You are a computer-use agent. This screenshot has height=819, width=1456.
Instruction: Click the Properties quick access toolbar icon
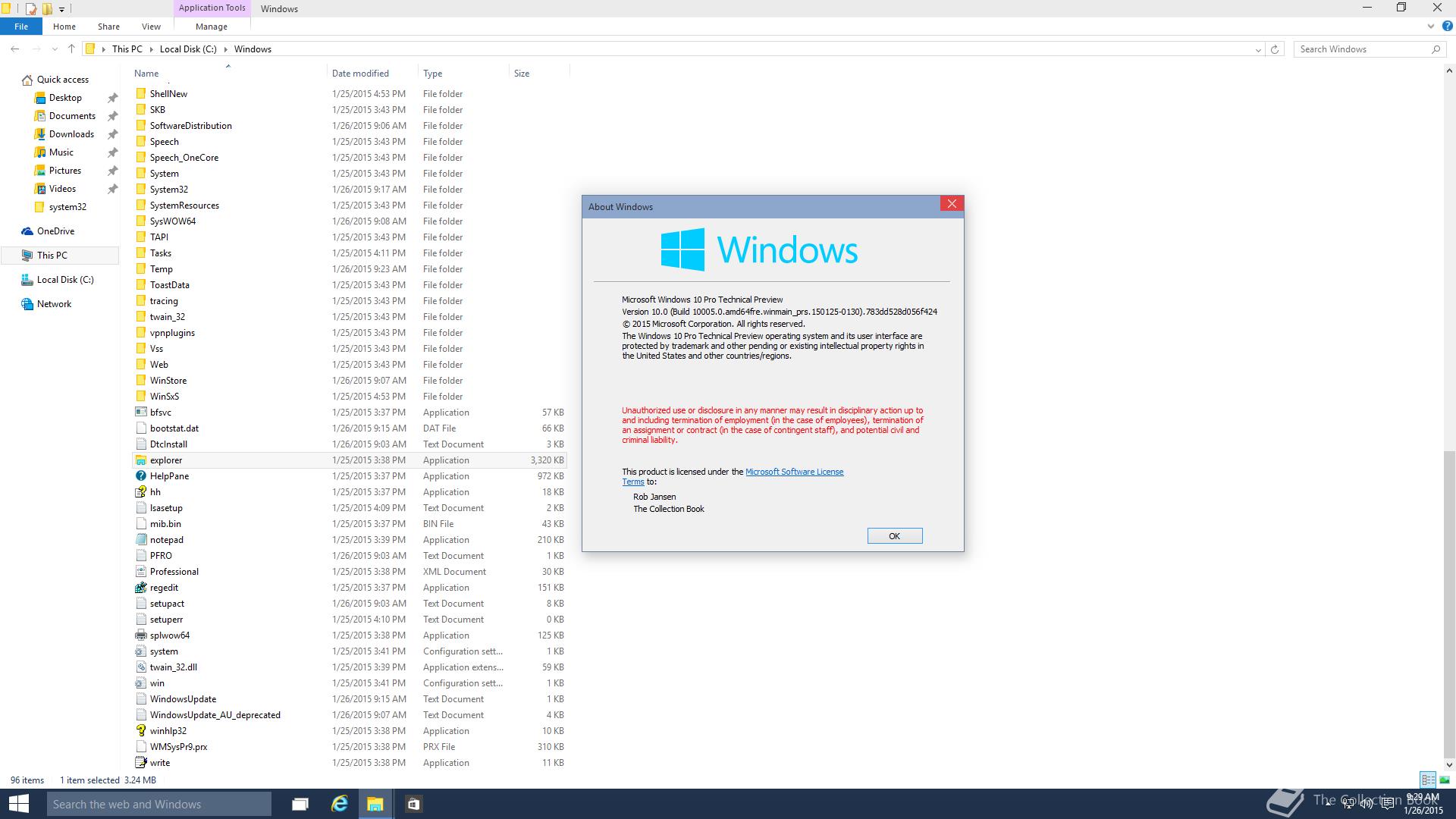pyautogui.click(x=31, y=9)
